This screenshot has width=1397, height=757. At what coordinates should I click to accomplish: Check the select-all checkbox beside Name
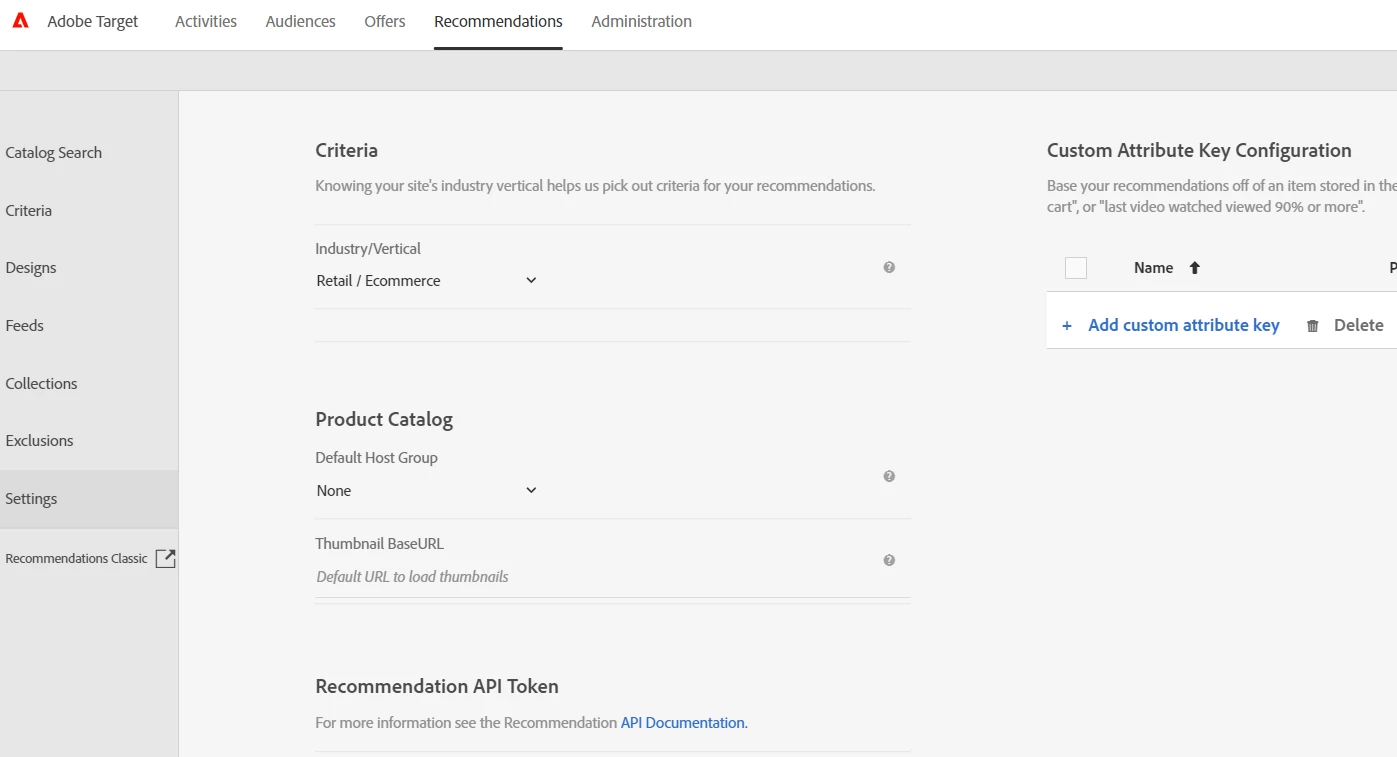pyautogui.click(x=1076, y=268)
